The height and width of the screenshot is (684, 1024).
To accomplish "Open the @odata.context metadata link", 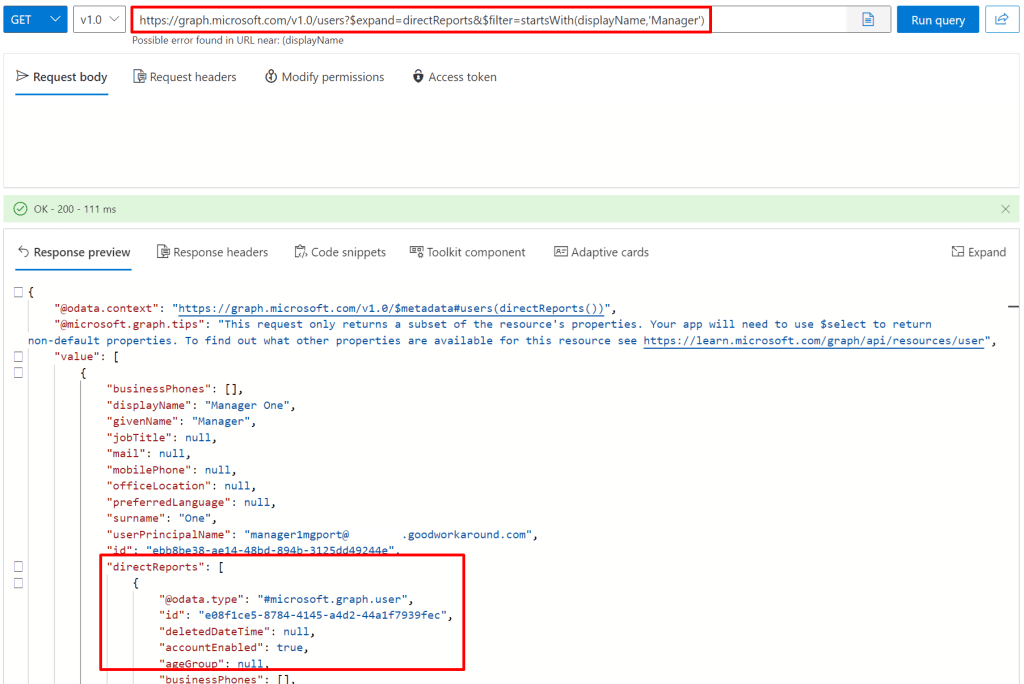I will point(393,308).
